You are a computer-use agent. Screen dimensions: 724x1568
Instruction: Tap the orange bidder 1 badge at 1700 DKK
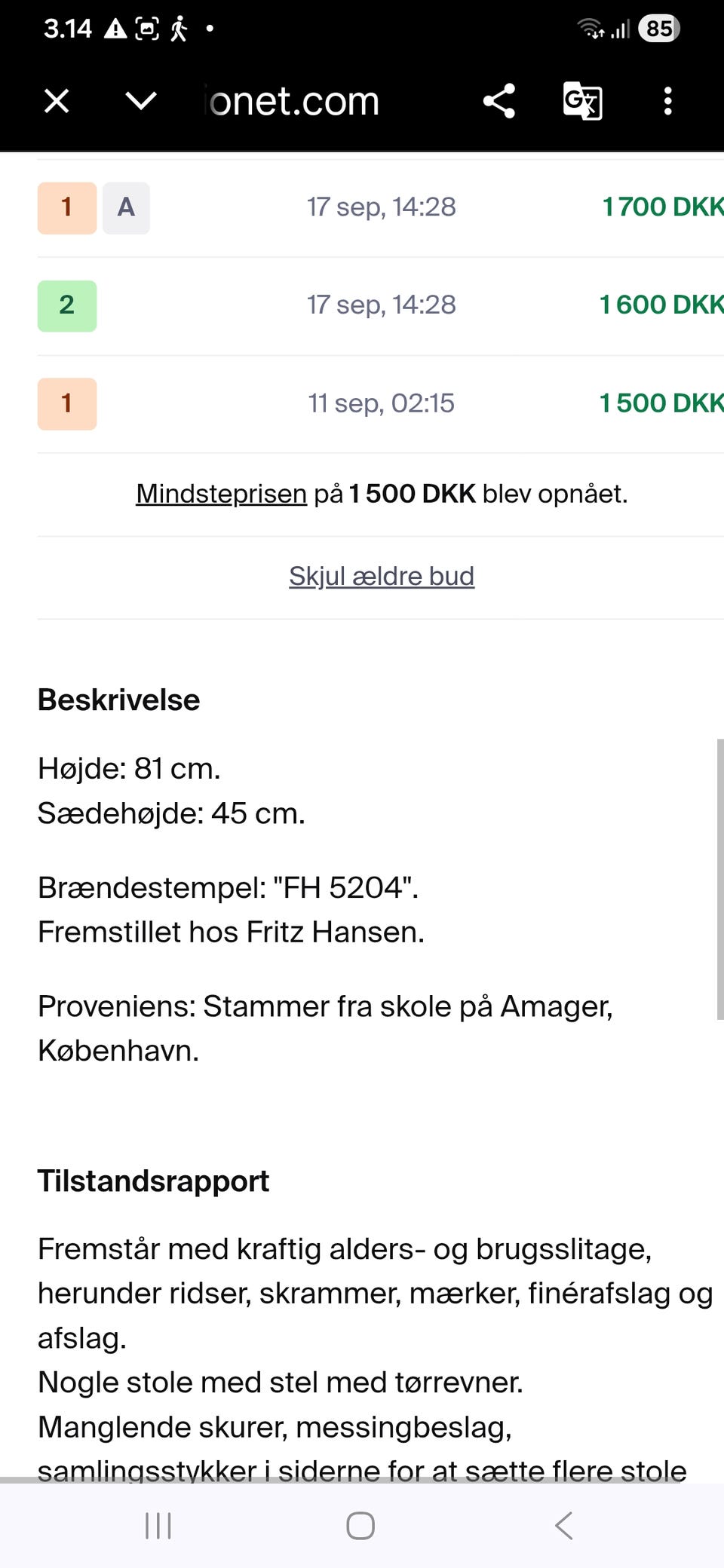pos(67,207)
